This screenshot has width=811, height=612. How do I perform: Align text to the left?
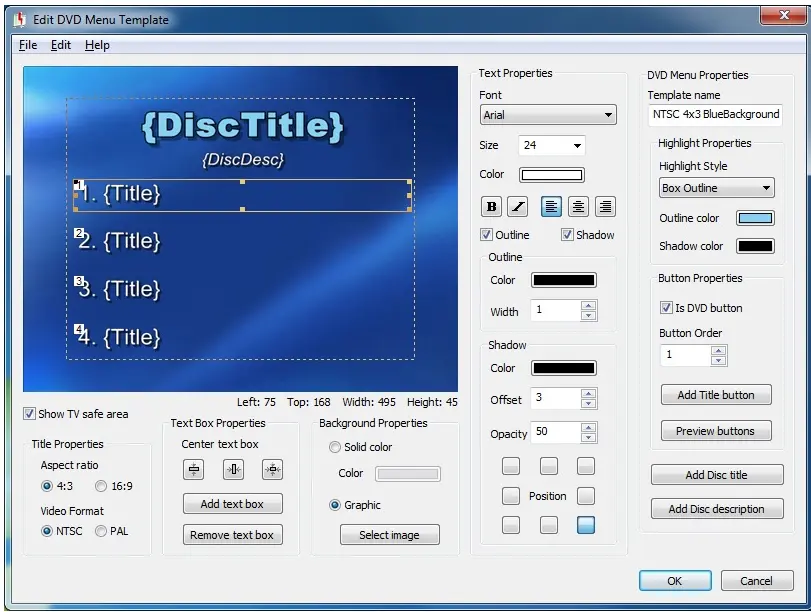(x=551, y=207)
